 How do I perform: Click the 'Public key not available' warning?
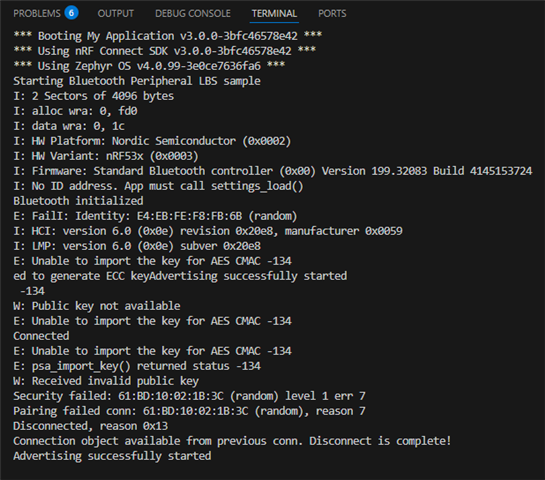tap(97, 306)
